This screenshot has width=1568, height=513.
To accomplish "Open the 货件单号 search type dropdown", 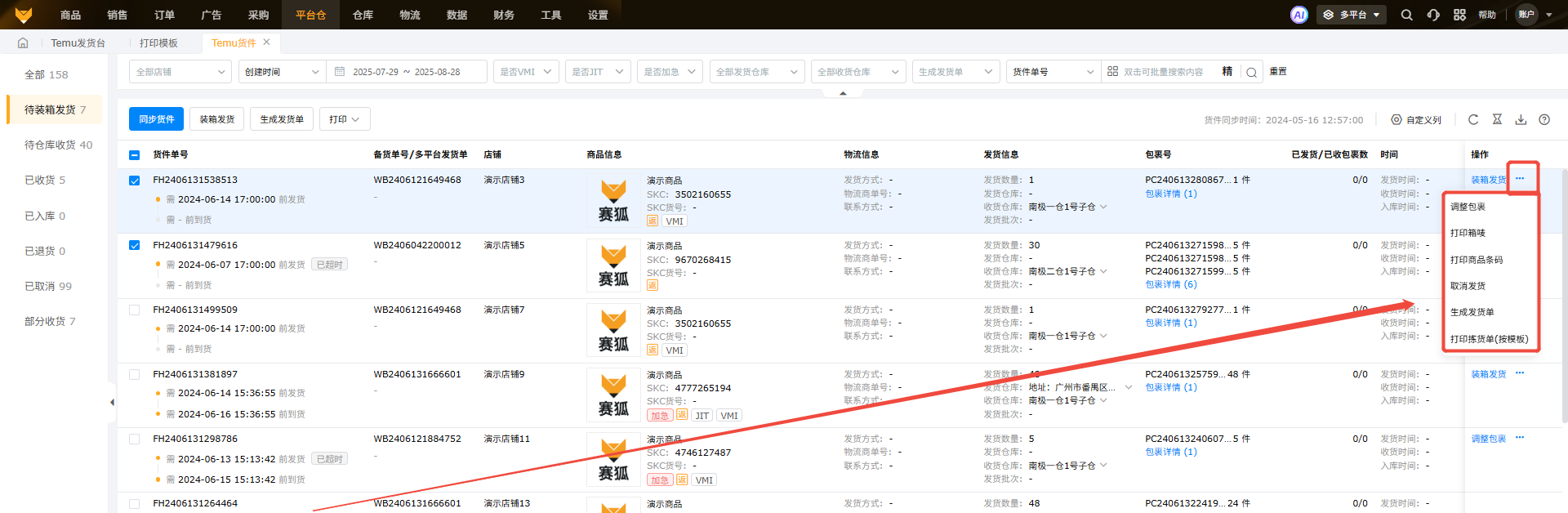I will (x=1053, y=72).
